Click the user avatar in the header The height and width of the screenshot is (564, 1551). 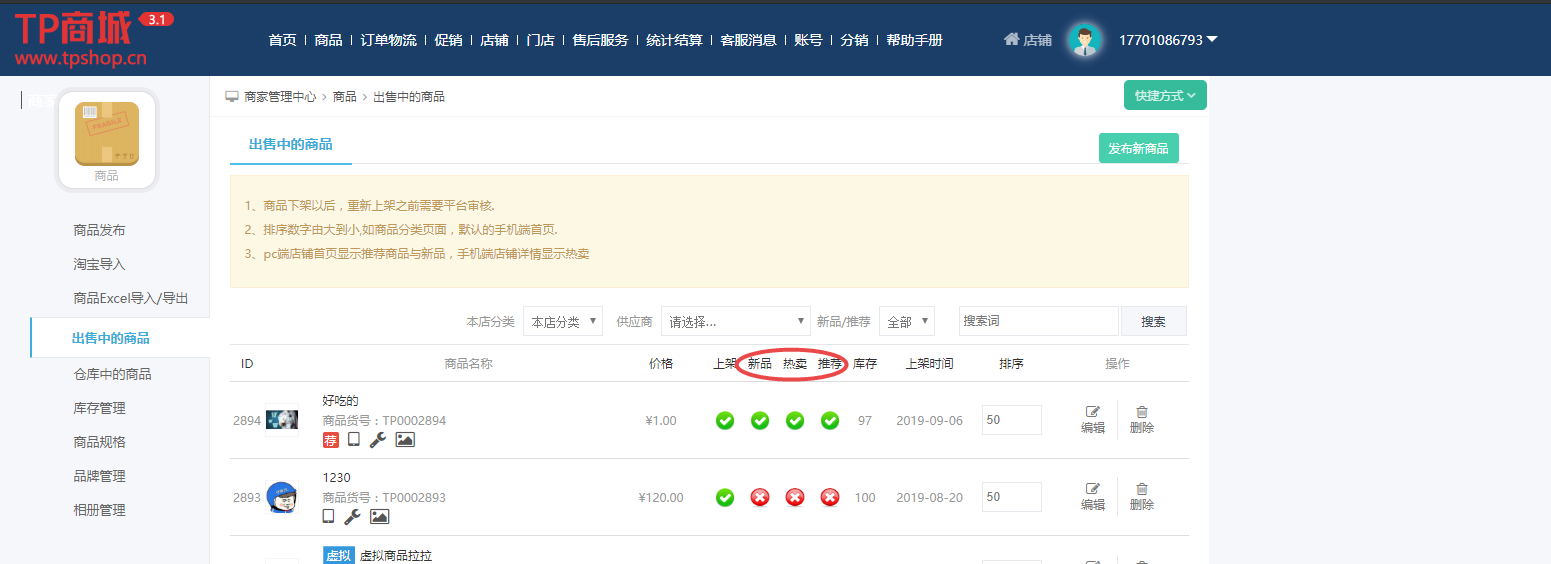point(1083,40)
